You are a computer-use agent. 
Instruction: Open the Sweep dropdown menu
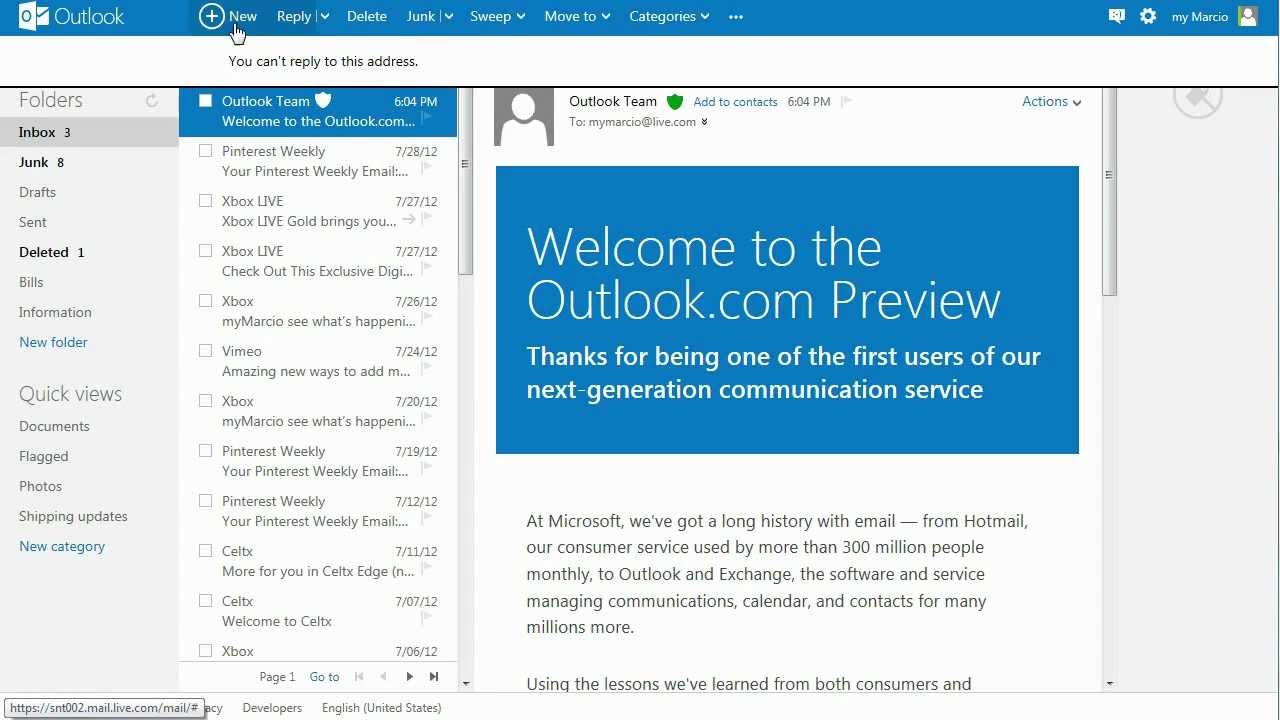pyautogui.click(x=498, y=16)
